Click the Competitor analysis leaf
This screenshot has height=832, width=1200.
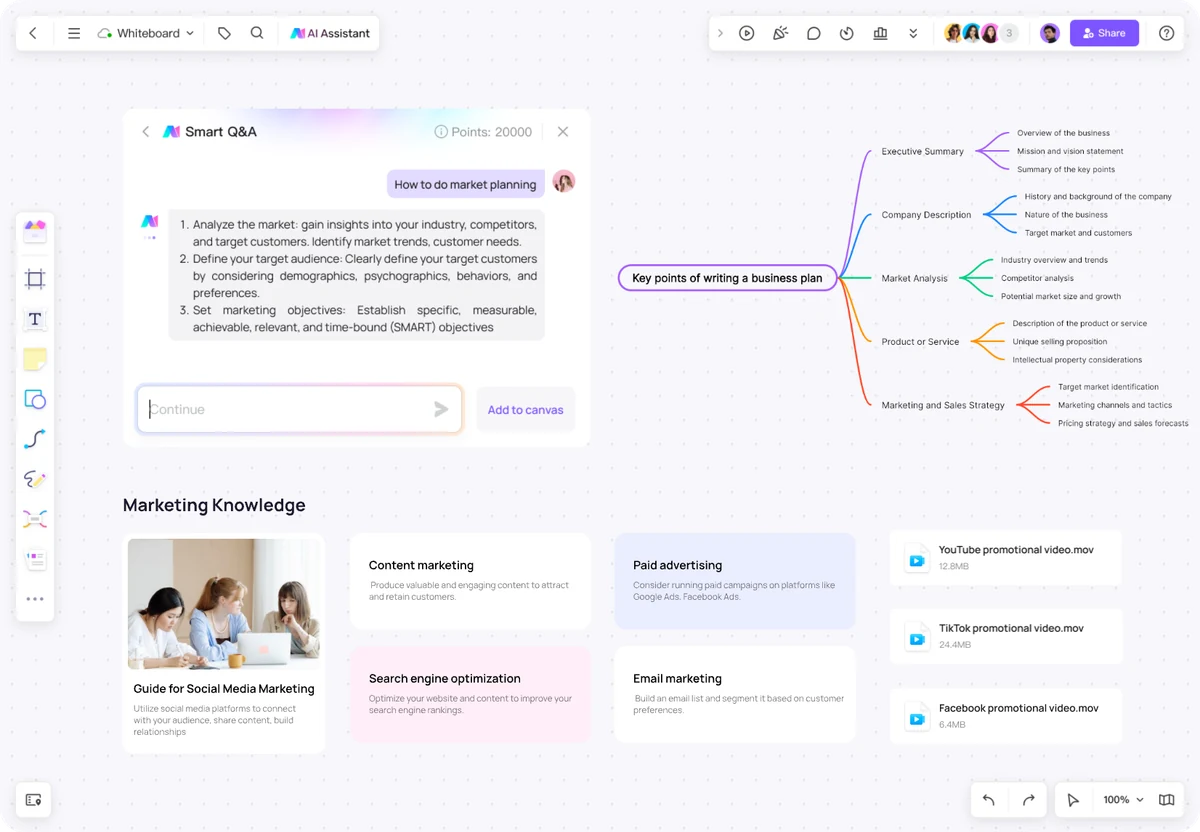[x=1037, y=278]
